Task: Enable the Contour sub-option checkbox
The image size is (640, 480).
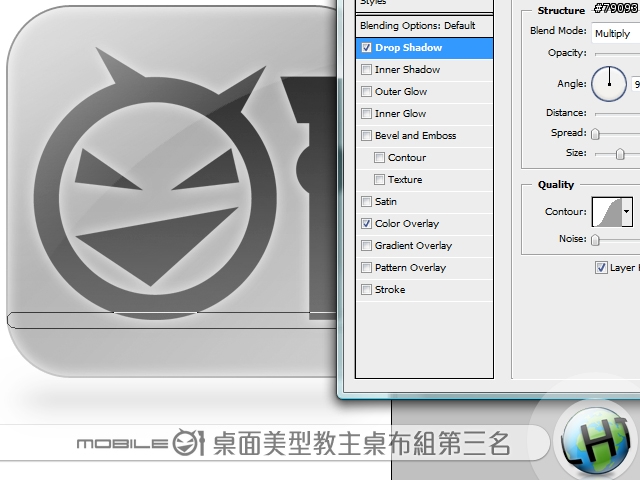Action: (x=379, y=158)
